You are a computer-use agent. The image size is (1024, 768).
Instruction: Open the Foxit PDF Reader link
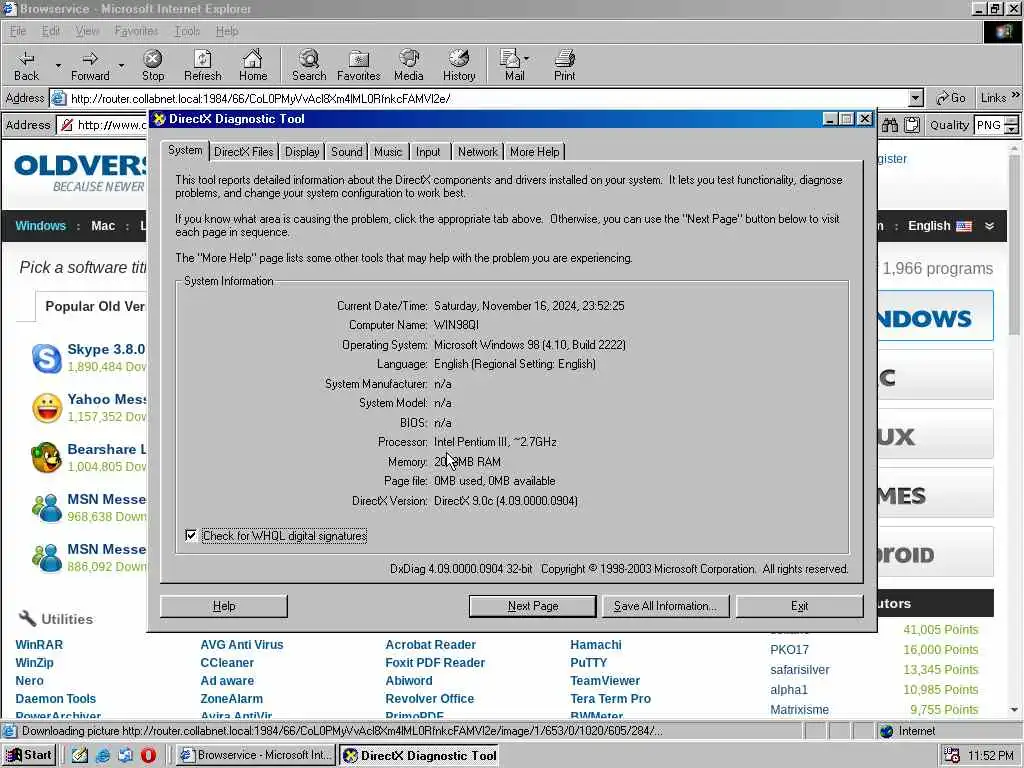(x=435, y=662)
